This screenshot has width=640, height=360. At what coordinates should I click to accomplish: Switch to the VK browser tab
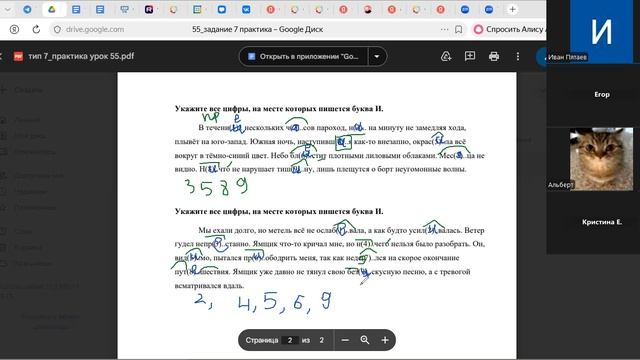point(246,9)
